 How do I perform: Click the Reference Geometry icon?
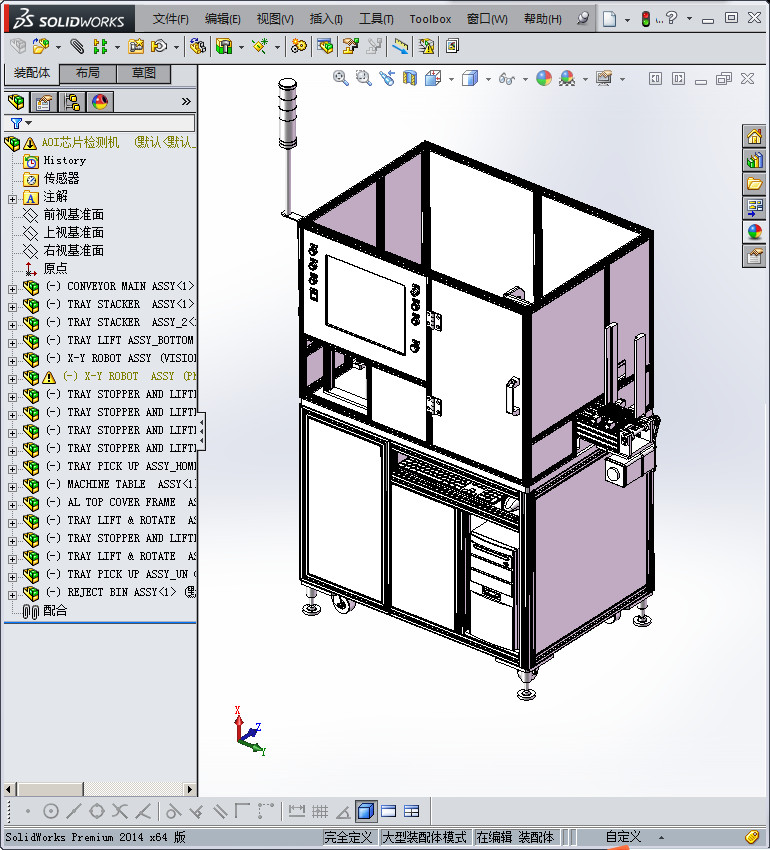pyautogui.click(x=260, y=47)
